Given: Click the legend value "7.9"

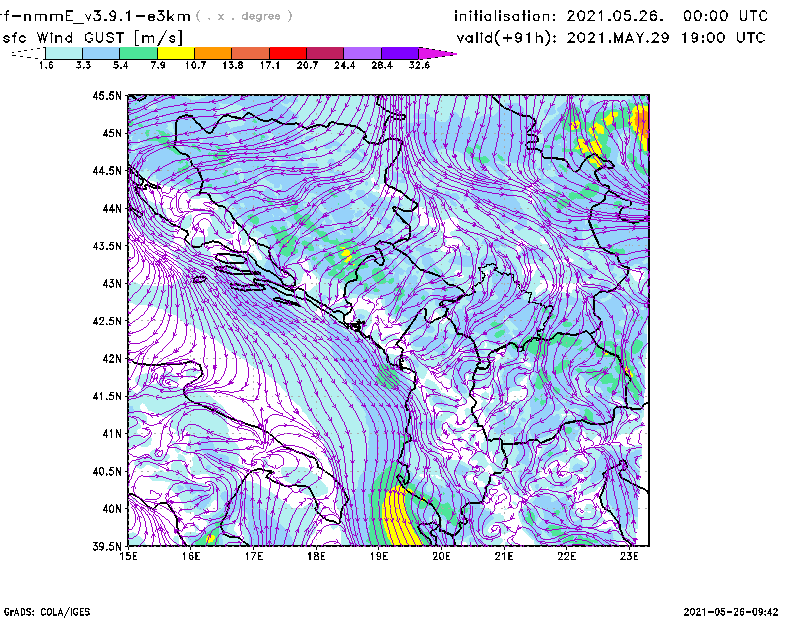Looking at the screenshot, I should [x=158, y=65].
